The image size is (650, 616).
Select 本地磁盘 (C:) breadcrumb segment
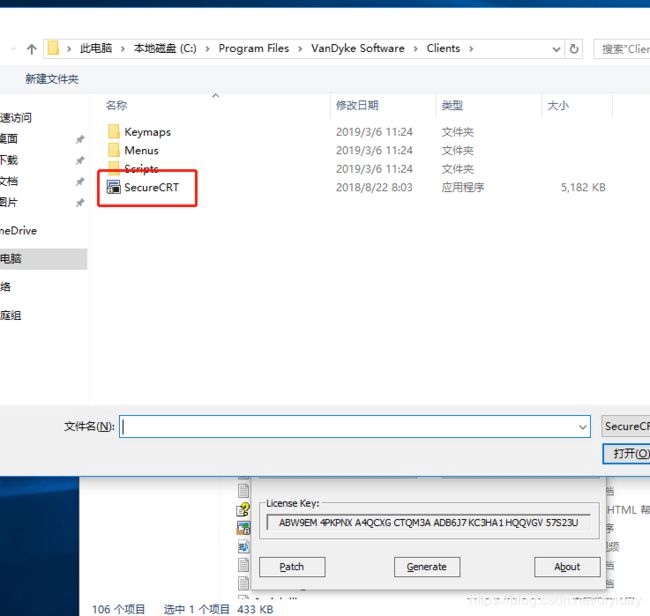(165, 49)
